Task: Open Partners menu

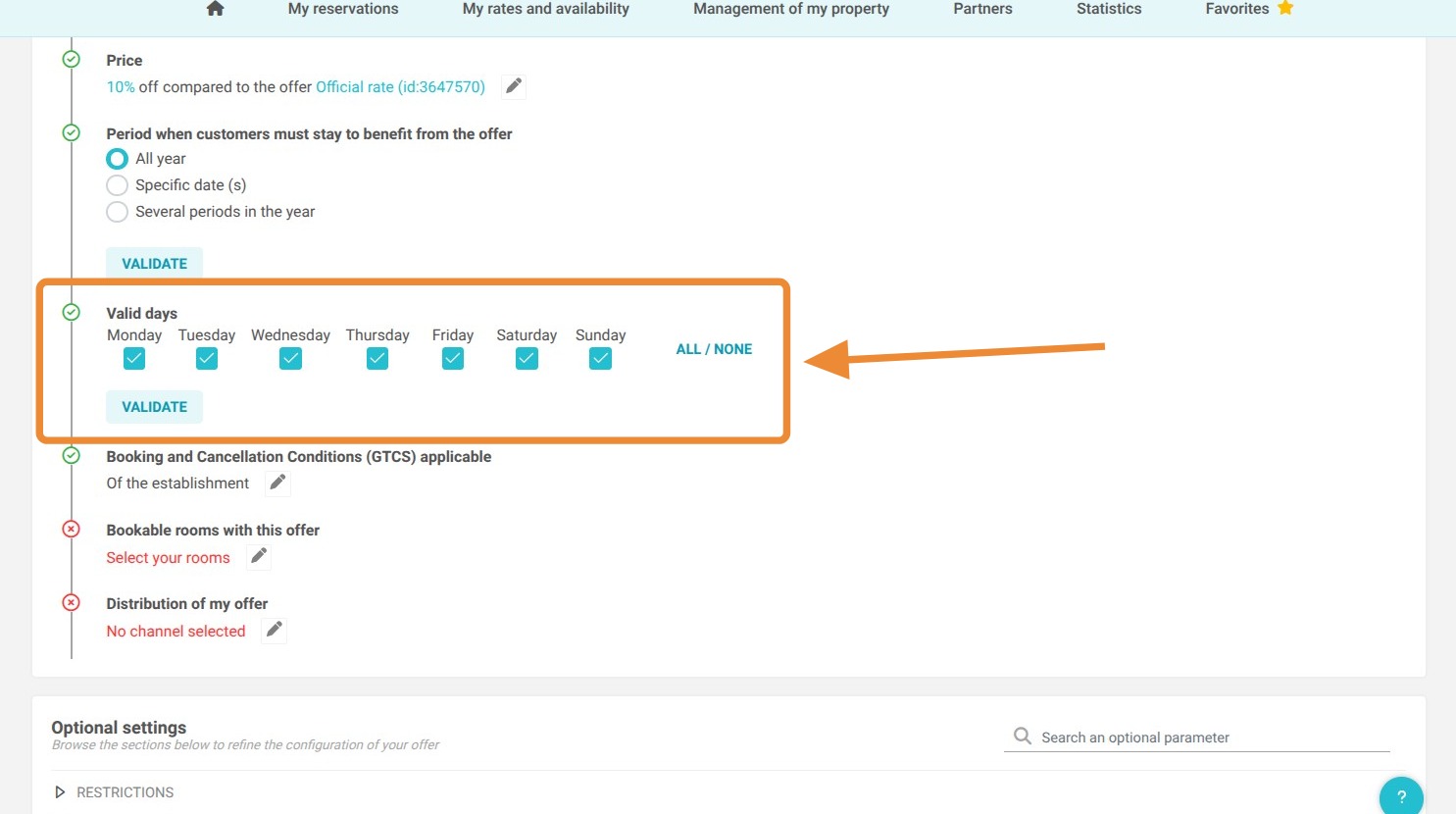Action: coord(982,9)
